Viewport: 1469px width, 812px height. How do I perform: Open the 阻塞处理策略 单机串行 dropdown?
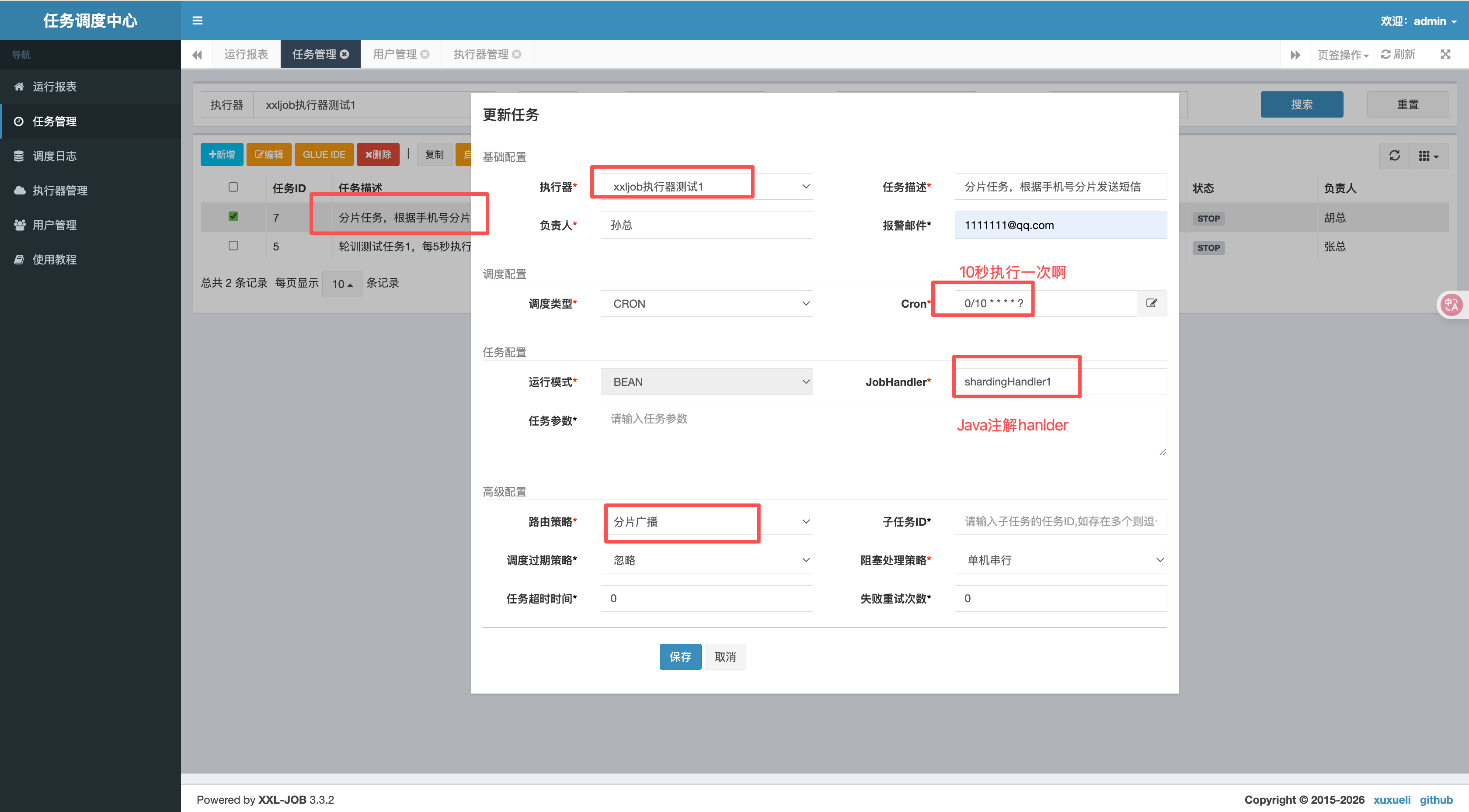[1060, 560]
